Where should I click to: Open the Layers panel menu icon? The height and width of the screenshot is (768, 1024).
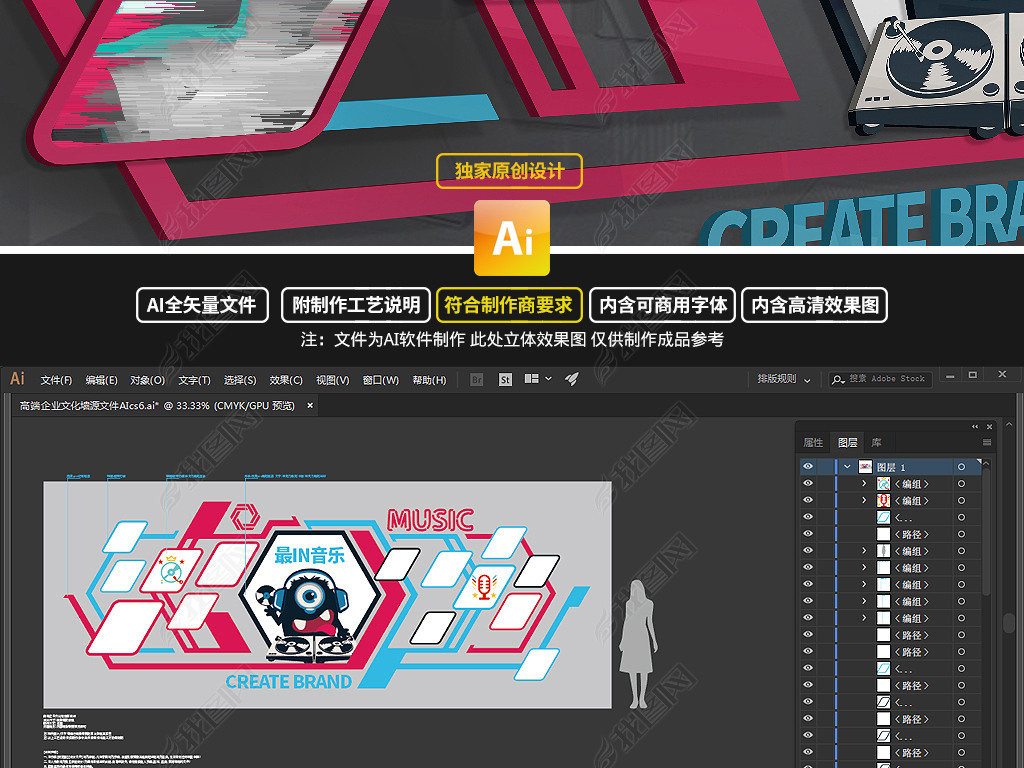987,443
